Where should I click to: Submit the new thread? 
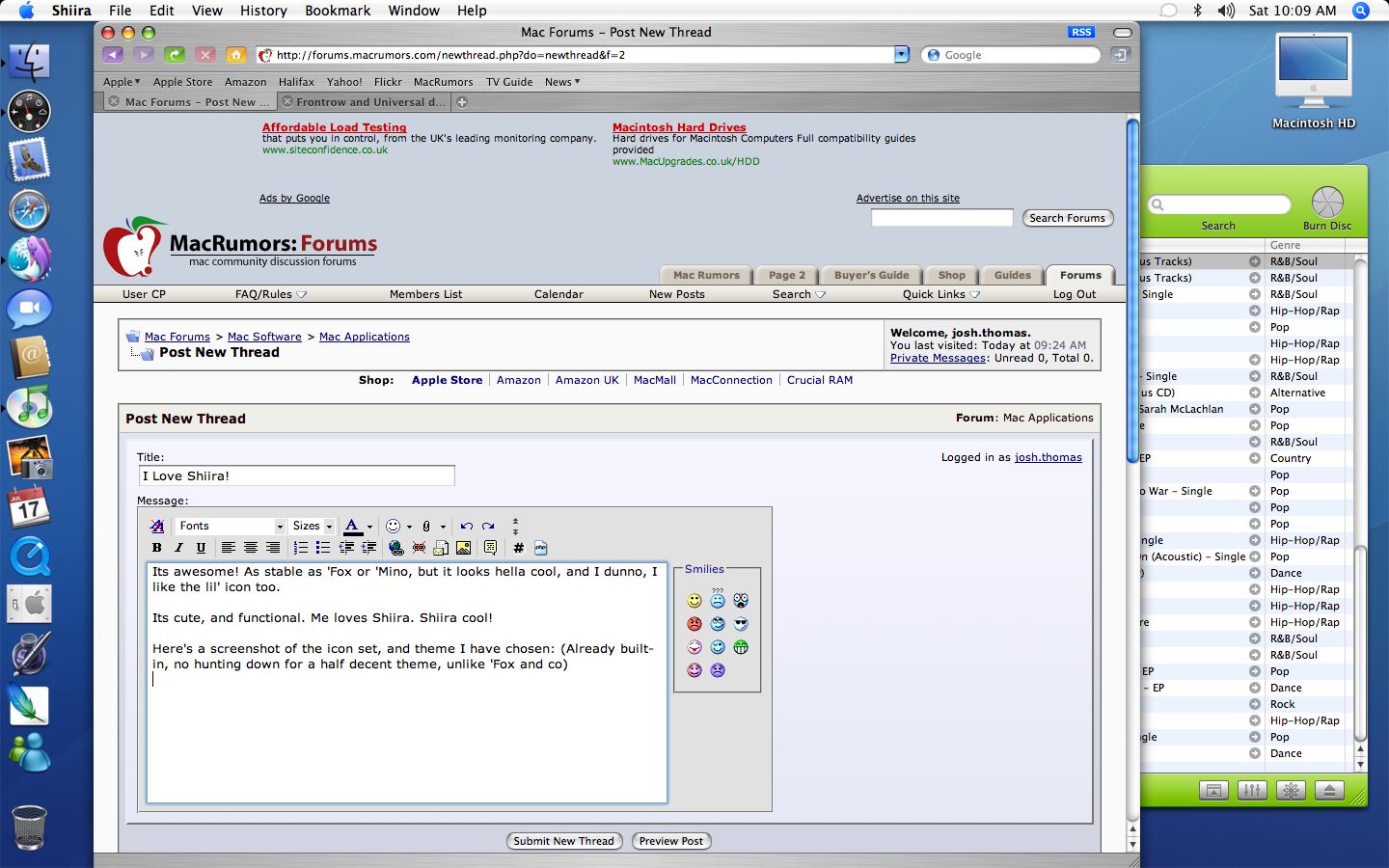(563, 841)
